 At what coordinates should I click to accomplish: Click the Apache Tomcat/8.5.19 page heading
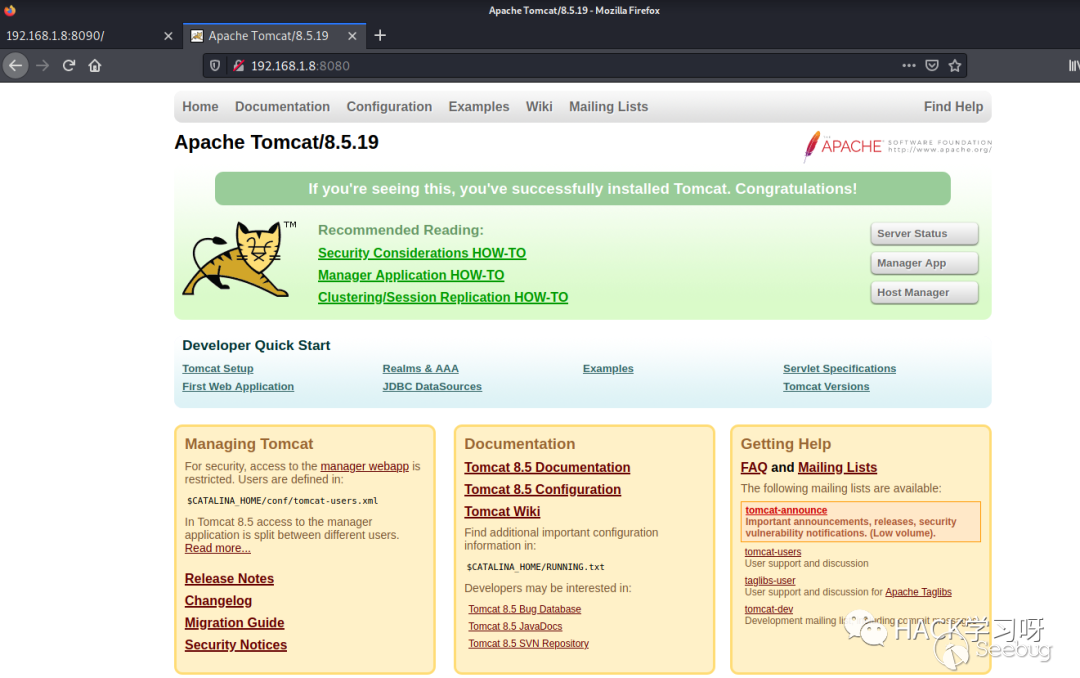[276, 142]
